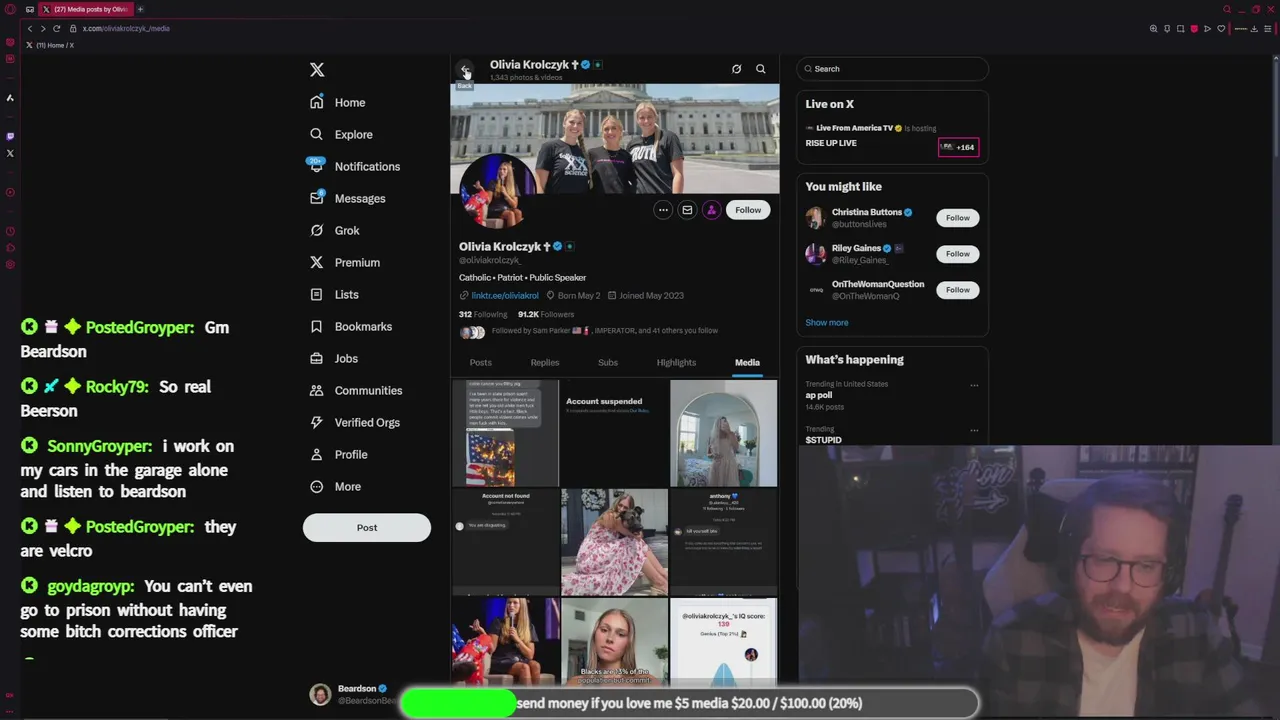
Task: Open the browser downloads icon
Action: (x=1254, y=28)
